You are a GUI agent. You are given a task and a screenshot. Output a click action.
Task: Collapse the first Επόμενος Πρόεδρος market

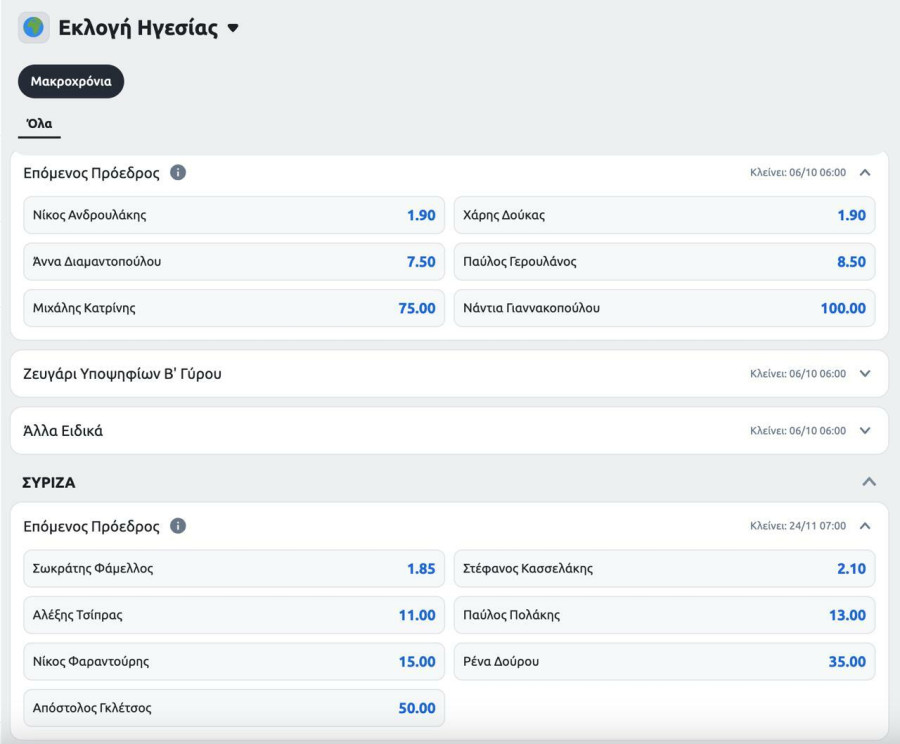[x=865, y=172]
